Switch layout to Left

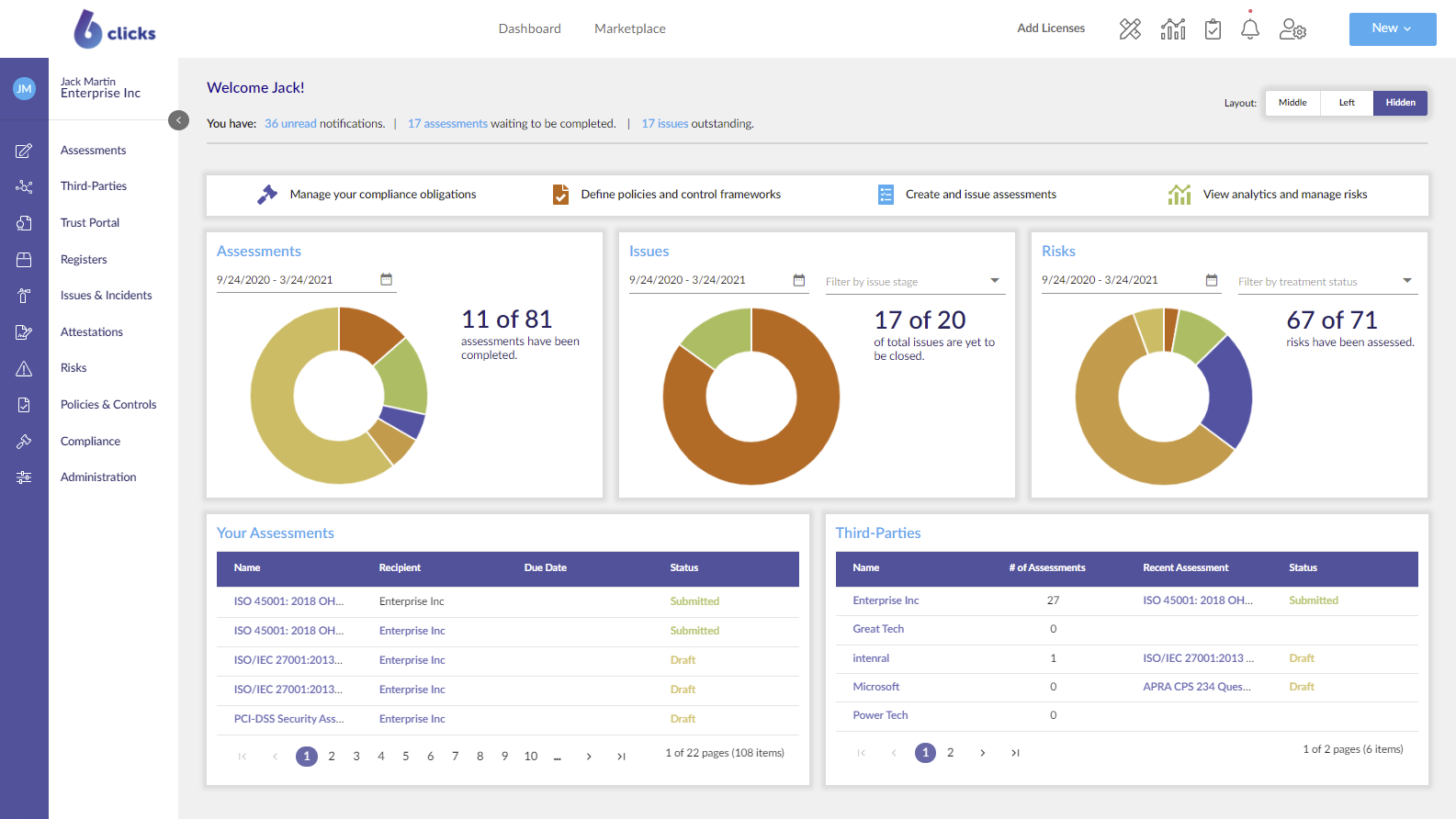1347,103
